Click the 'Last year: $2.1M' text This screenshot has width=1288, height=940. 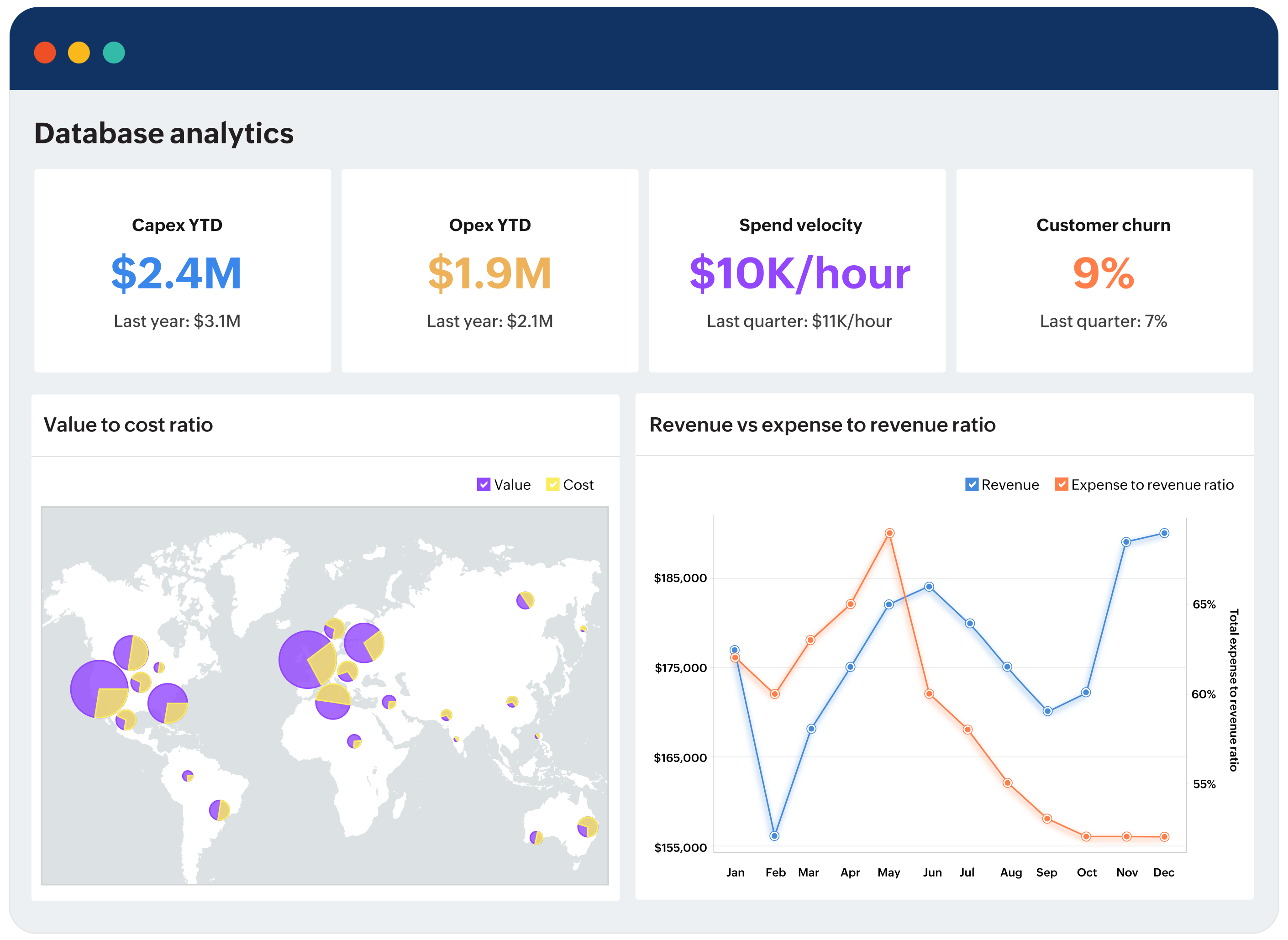click(x=490, y=321)
